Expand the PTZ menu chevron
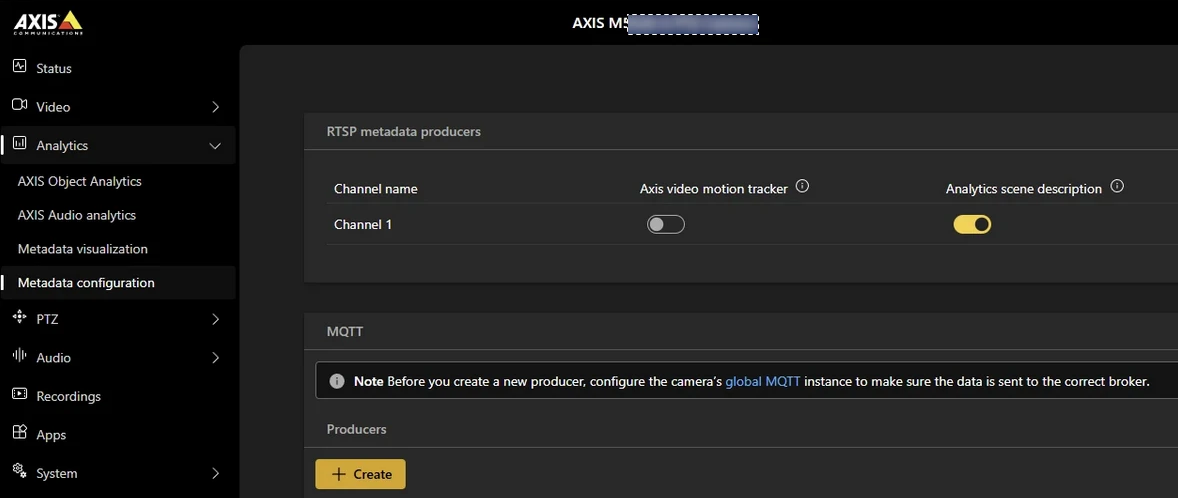Viewport: 1178px width, 498px height. click(216, 319)
